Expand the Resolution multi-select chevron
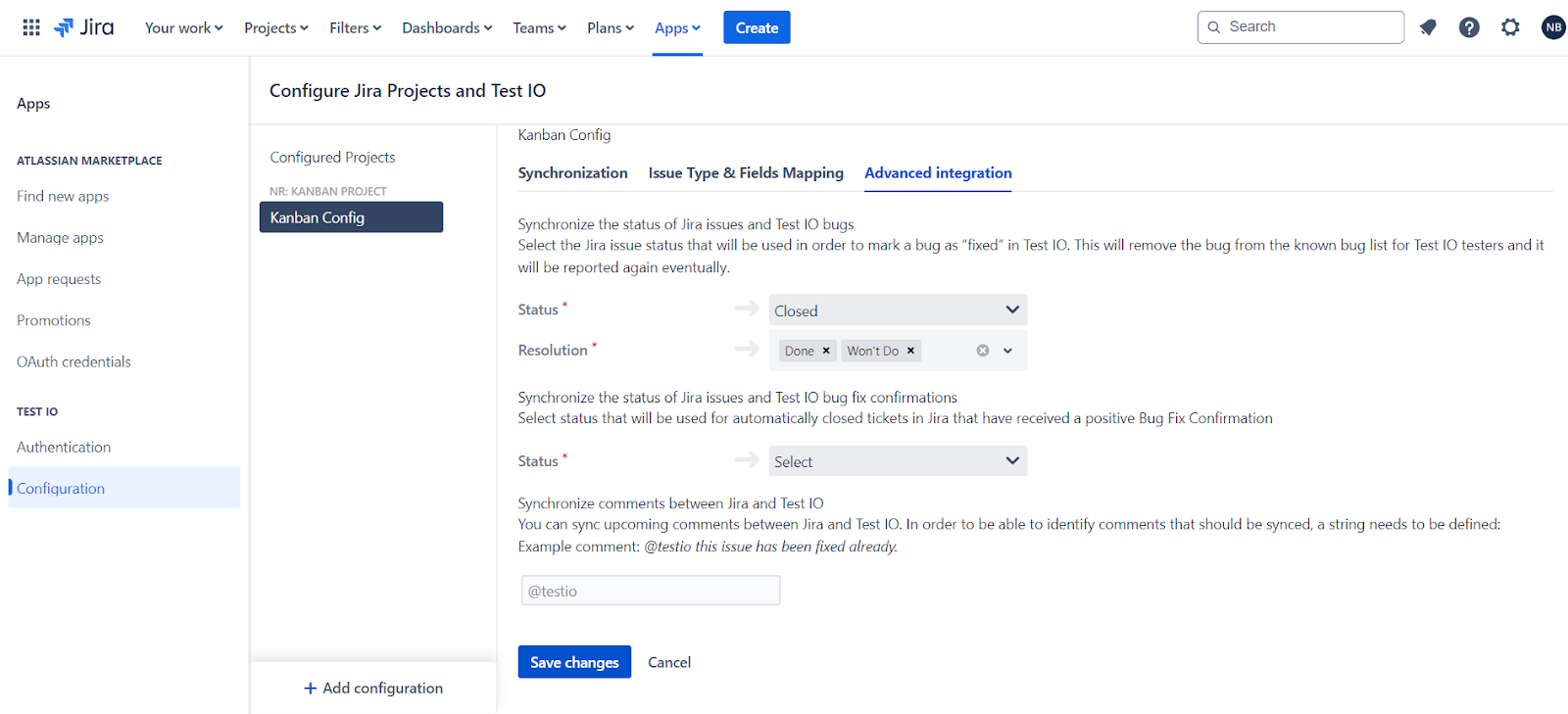This screenshot has height=714, width=1568. click(x=1007, y=351)
